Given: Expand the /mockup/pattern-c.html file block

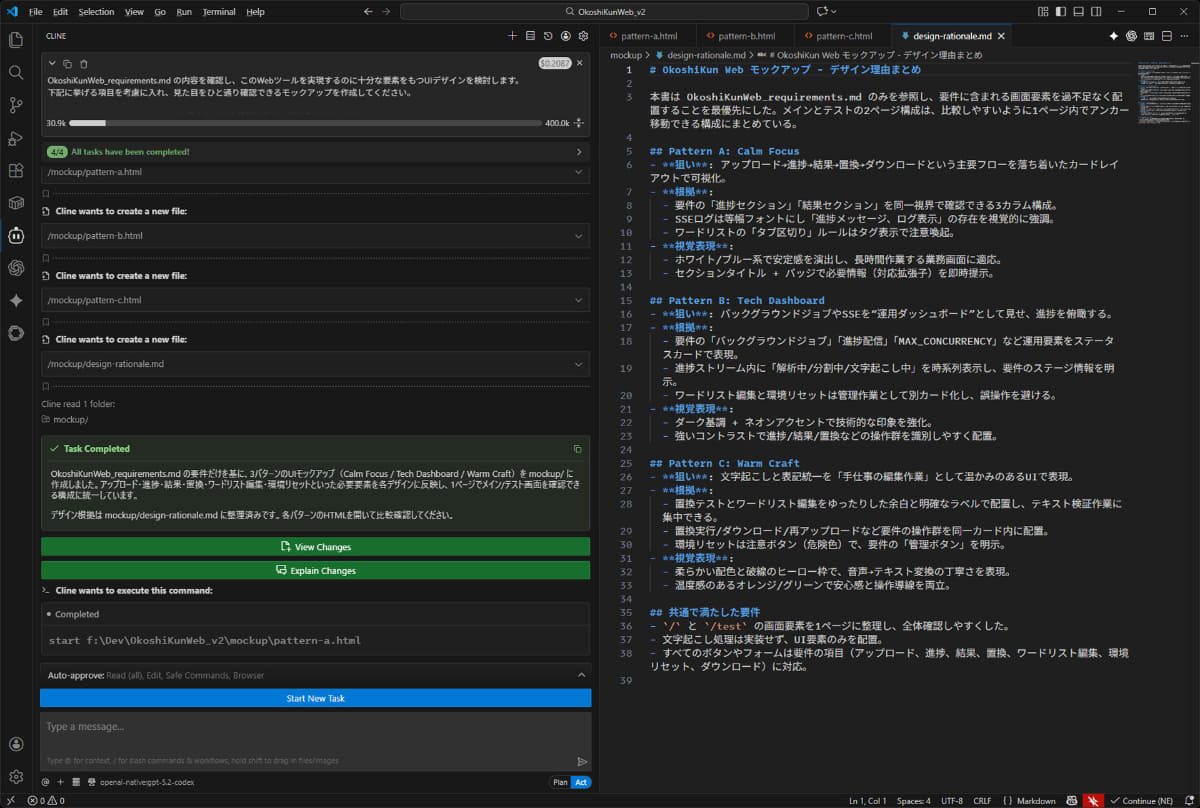Looking at the screenshot, I should [315, 300].
